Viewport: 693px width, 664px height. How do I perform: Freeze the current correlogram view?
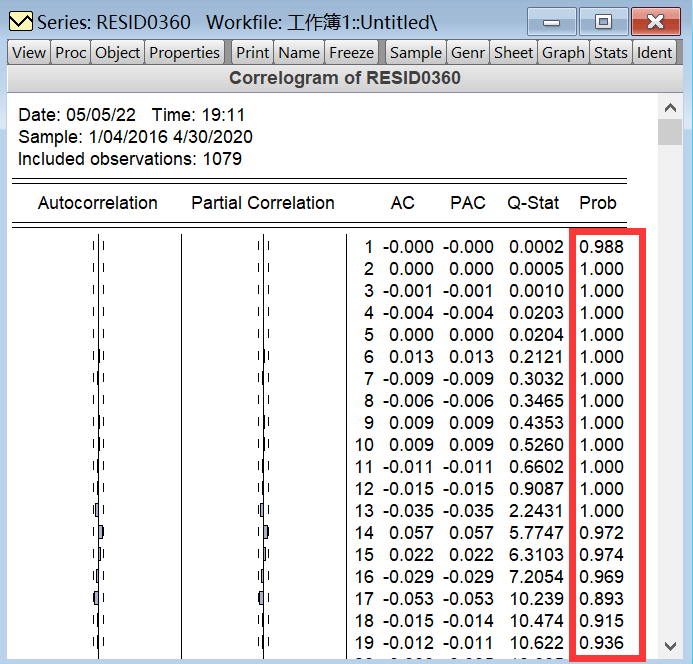351,53
